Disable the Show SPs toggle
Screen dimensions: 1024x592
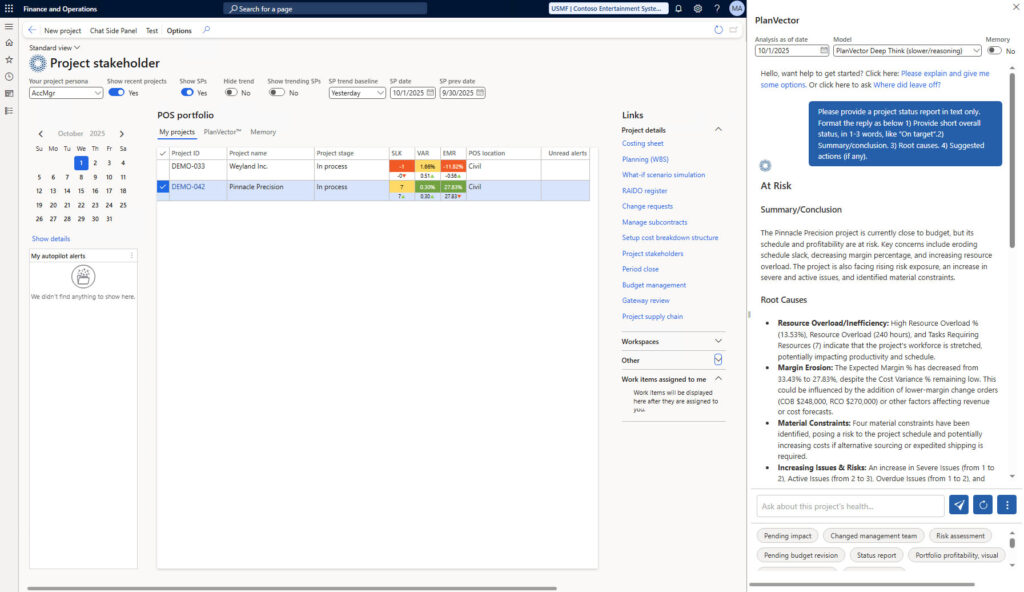[187, 91]
